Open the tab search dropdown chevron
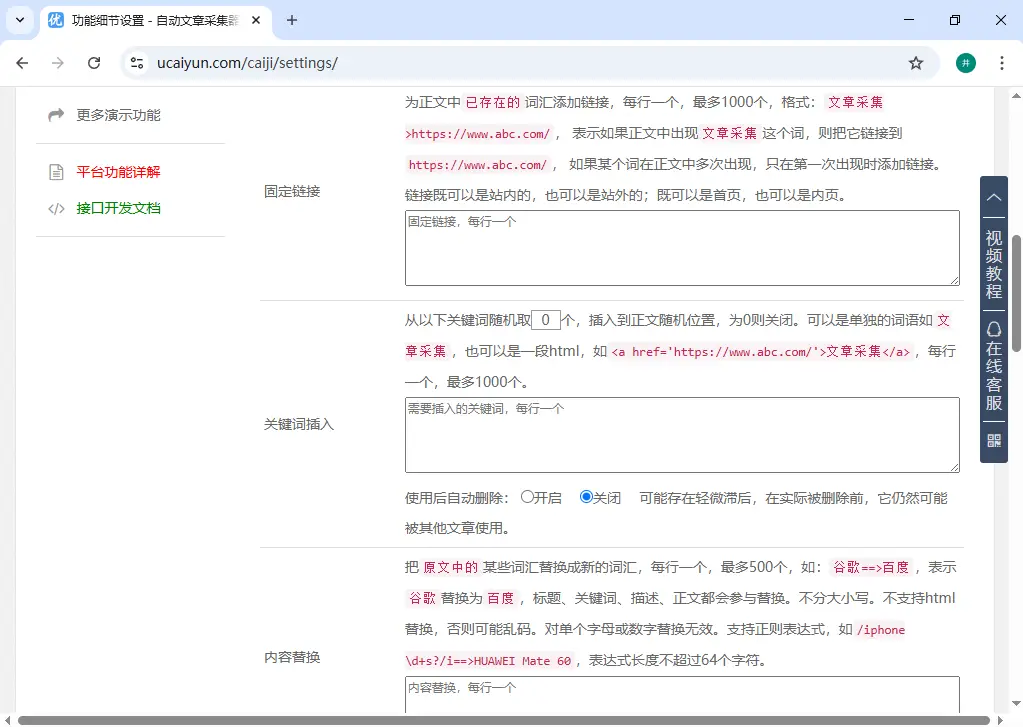Image resolution: width=1023 pixels, height=727 pixels. click(18, 20)
